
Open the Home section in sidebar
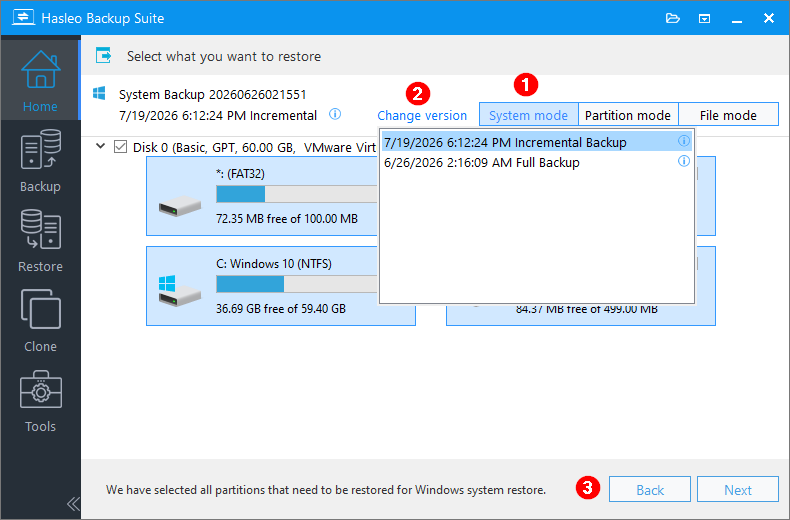40,81
